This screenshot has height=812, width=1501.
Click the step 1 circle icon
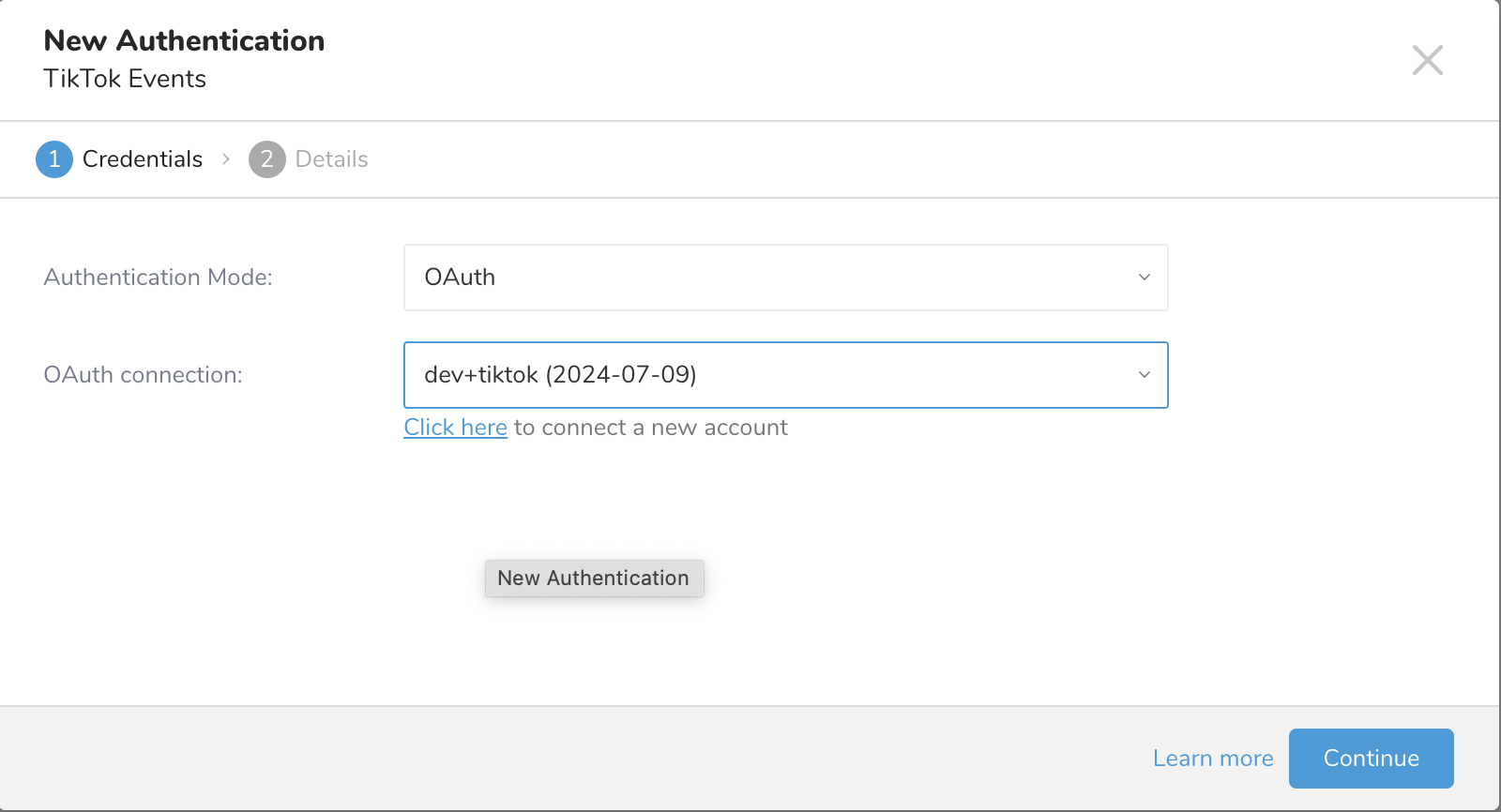pos(54,159)
